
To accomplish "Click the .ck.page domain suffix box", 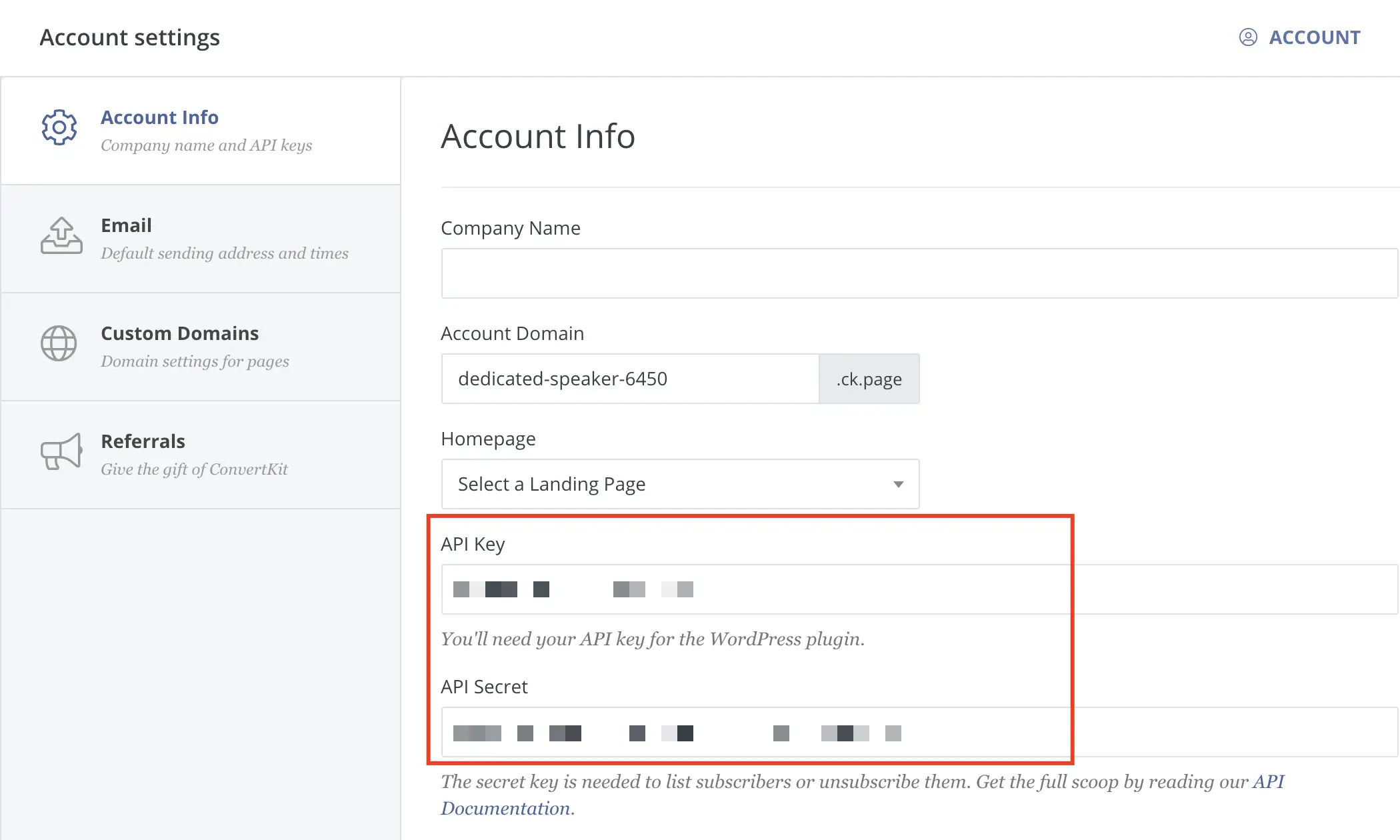I will click(x=869, y=379).
